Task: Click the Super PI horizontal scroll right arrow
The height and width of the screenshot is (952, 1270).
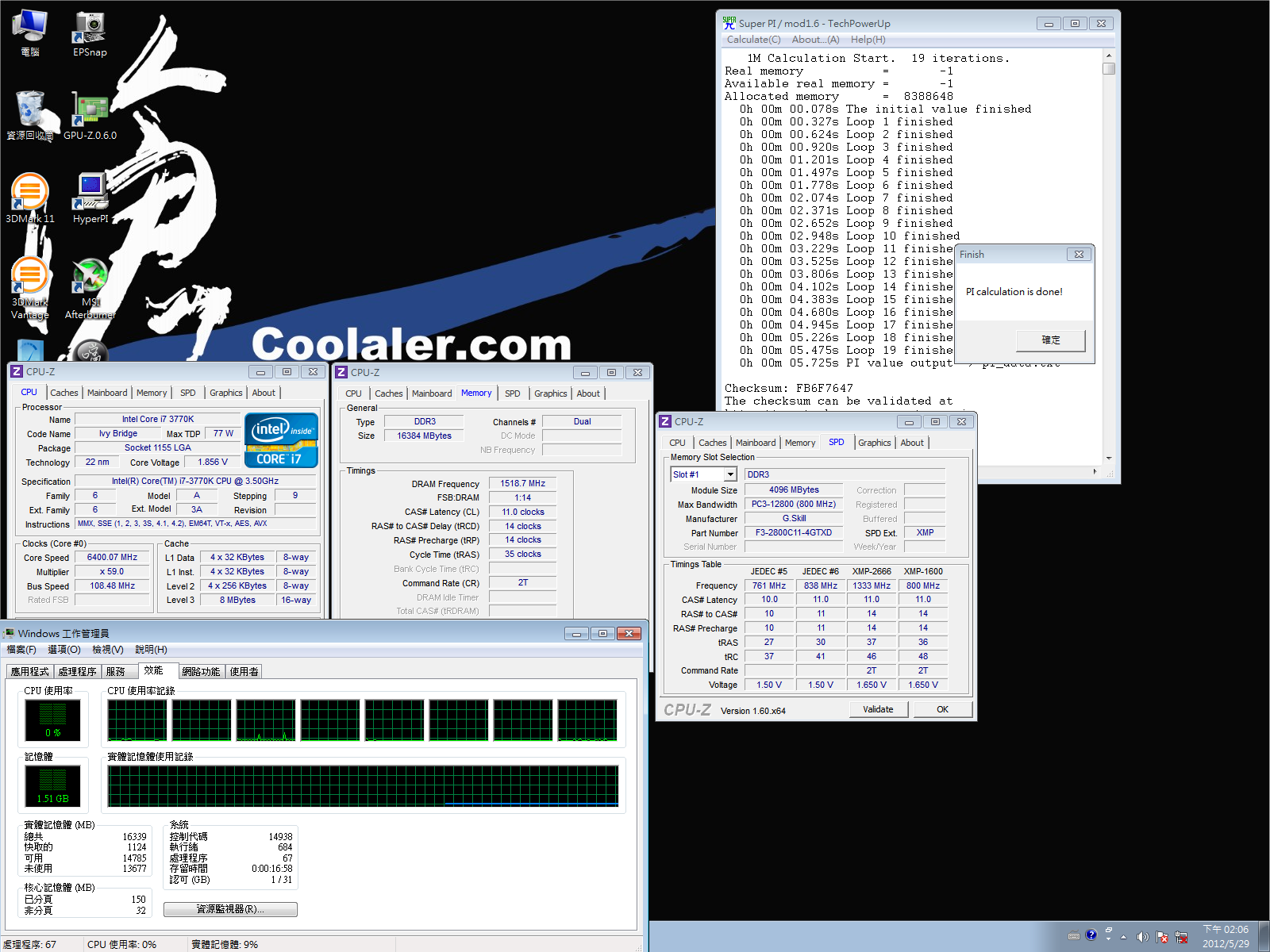Action: (1095, 471)
